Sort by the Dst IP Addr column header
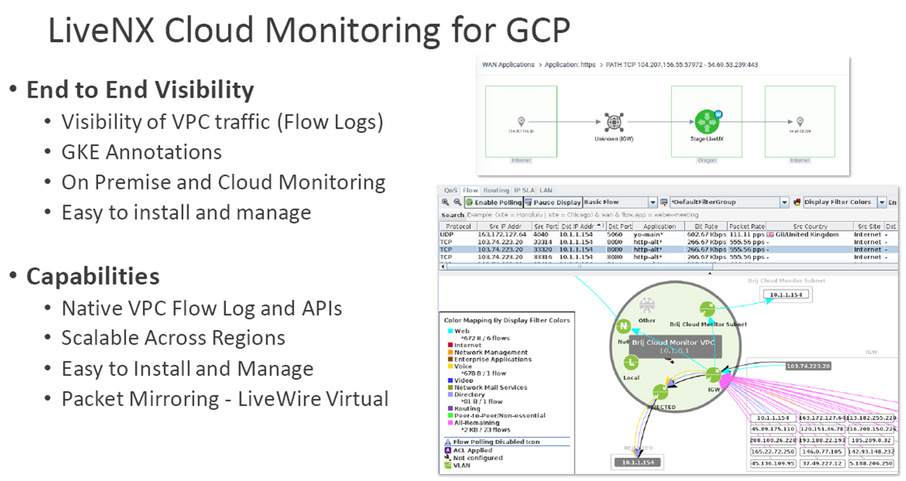 tap(582, 226)
